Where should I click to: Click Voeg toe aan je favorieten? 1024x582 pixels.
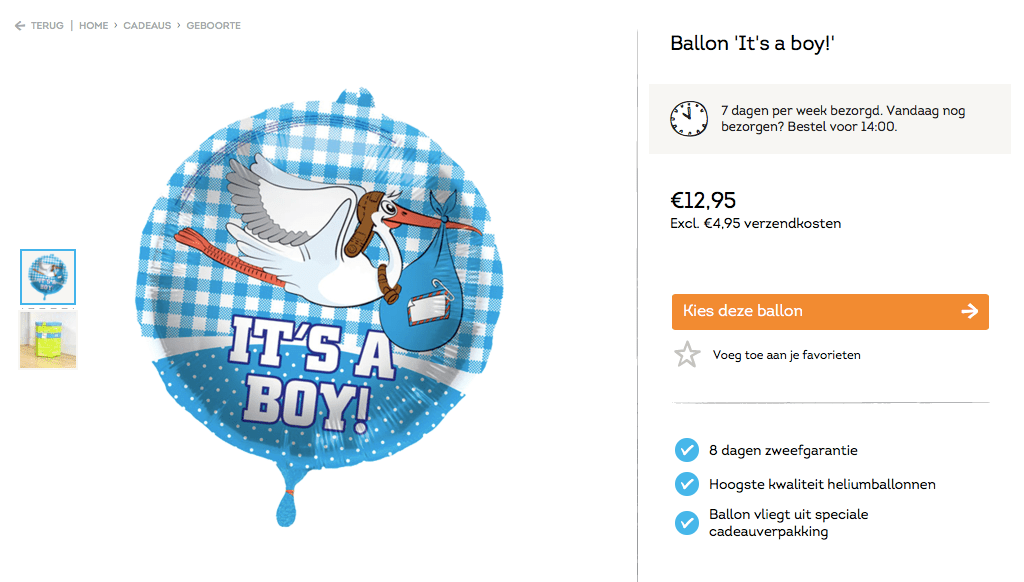tap(786, 355)
